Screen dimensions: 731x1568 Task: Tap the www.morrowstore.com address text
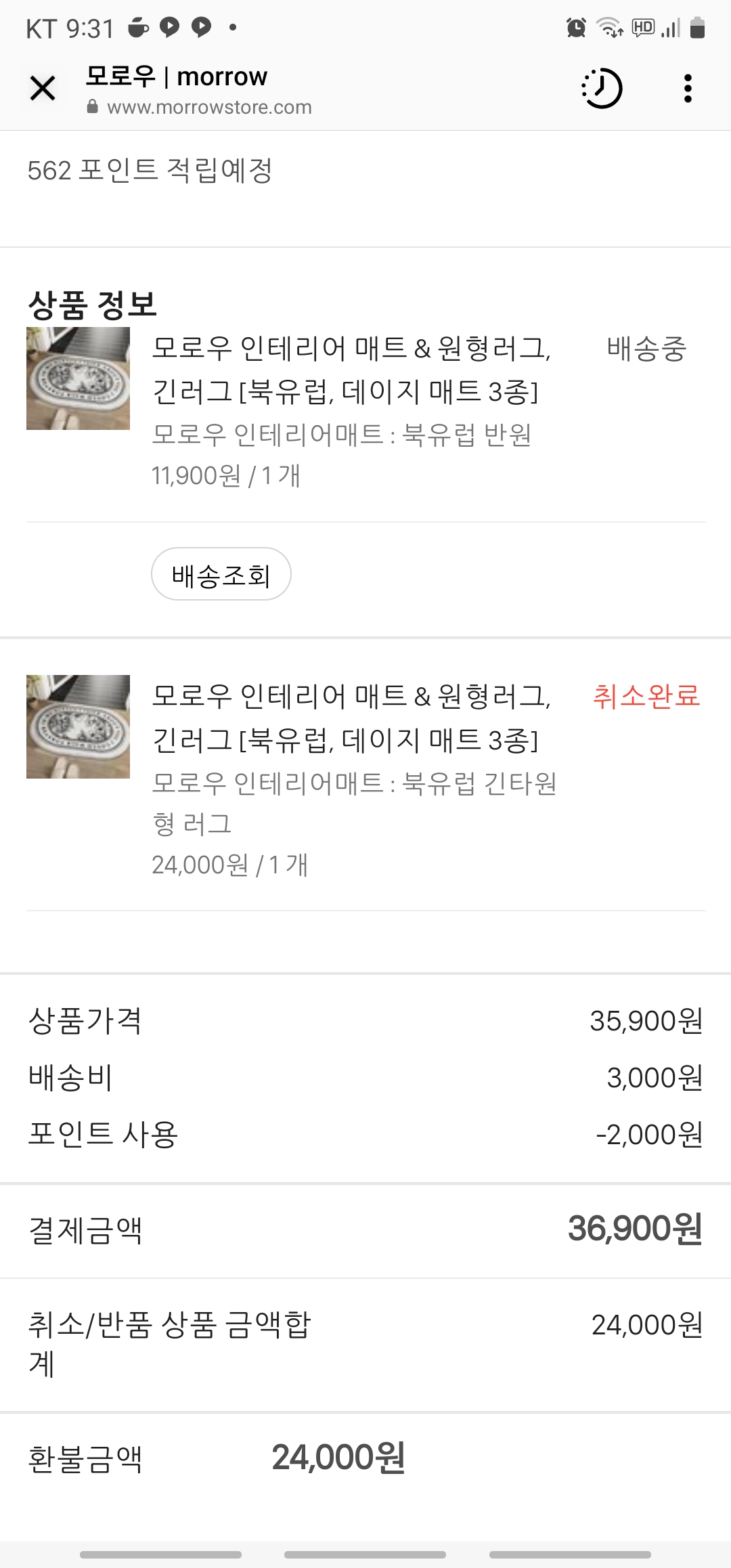tap(209, 107)
